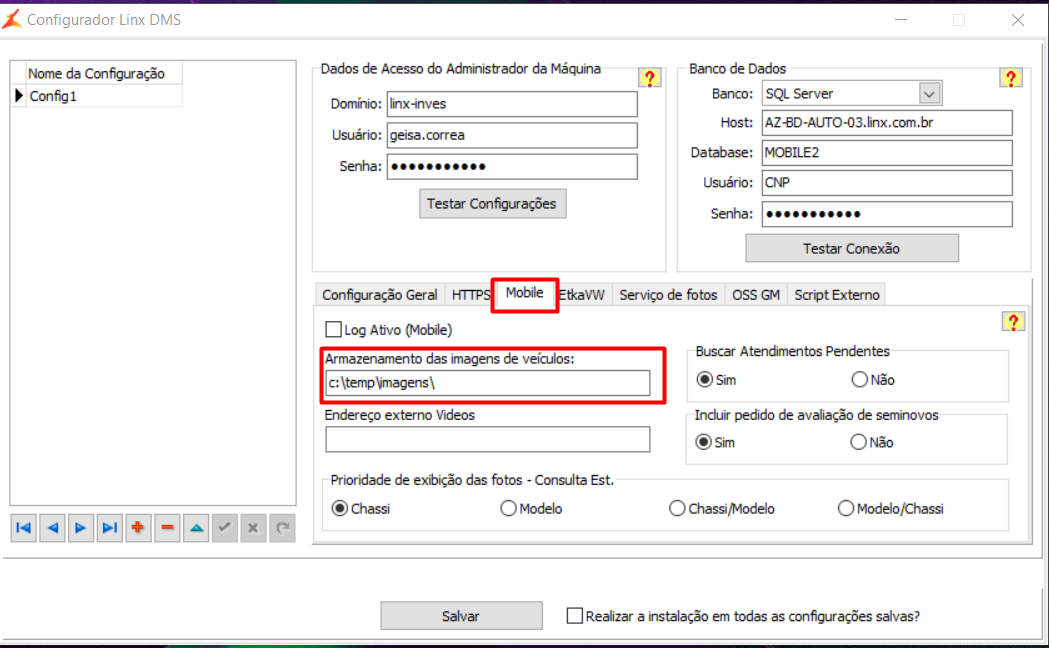Viewport: 1049px width, 648px height.
Task: Go to first configuration record
Action: pyautogui.click(x=23, y=528)
